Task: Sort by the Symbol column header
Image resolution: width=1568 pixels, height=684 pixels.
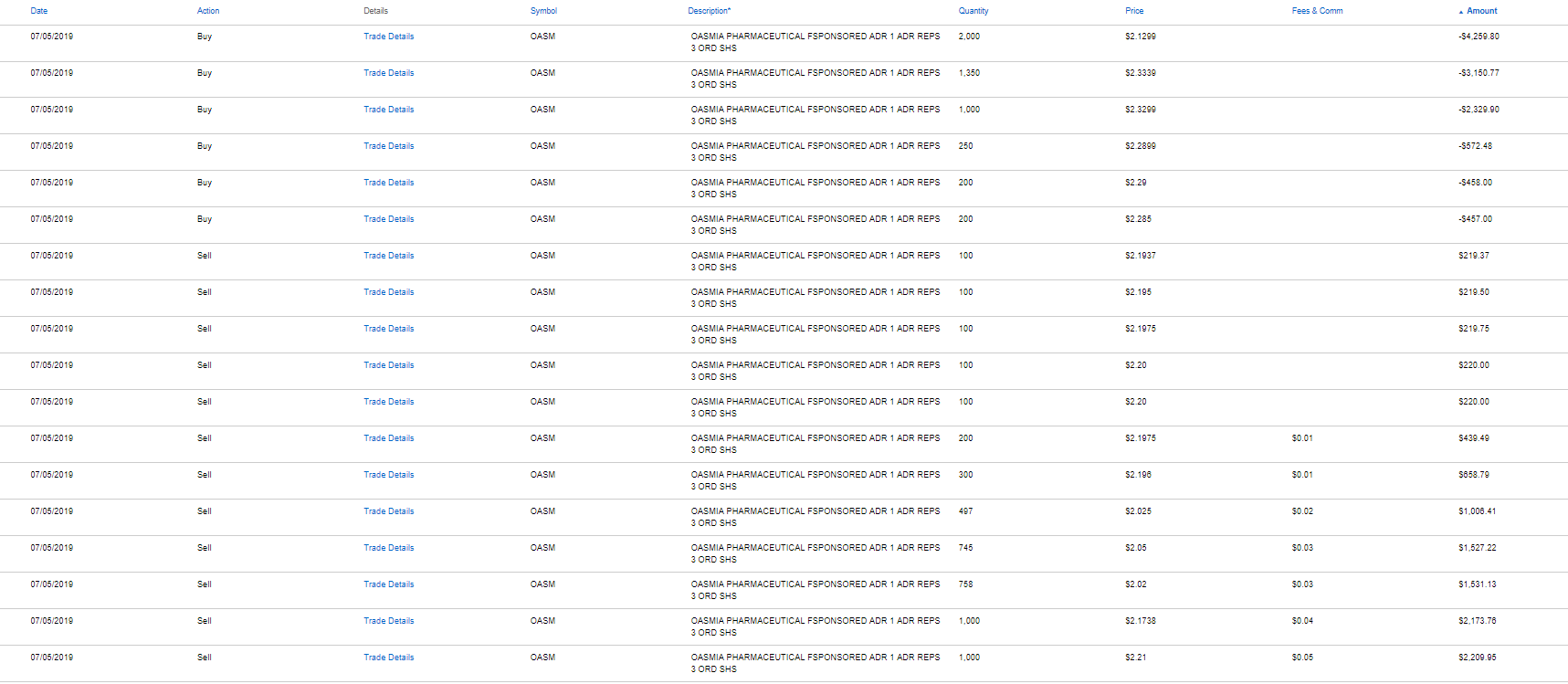Action: (543, 11)
